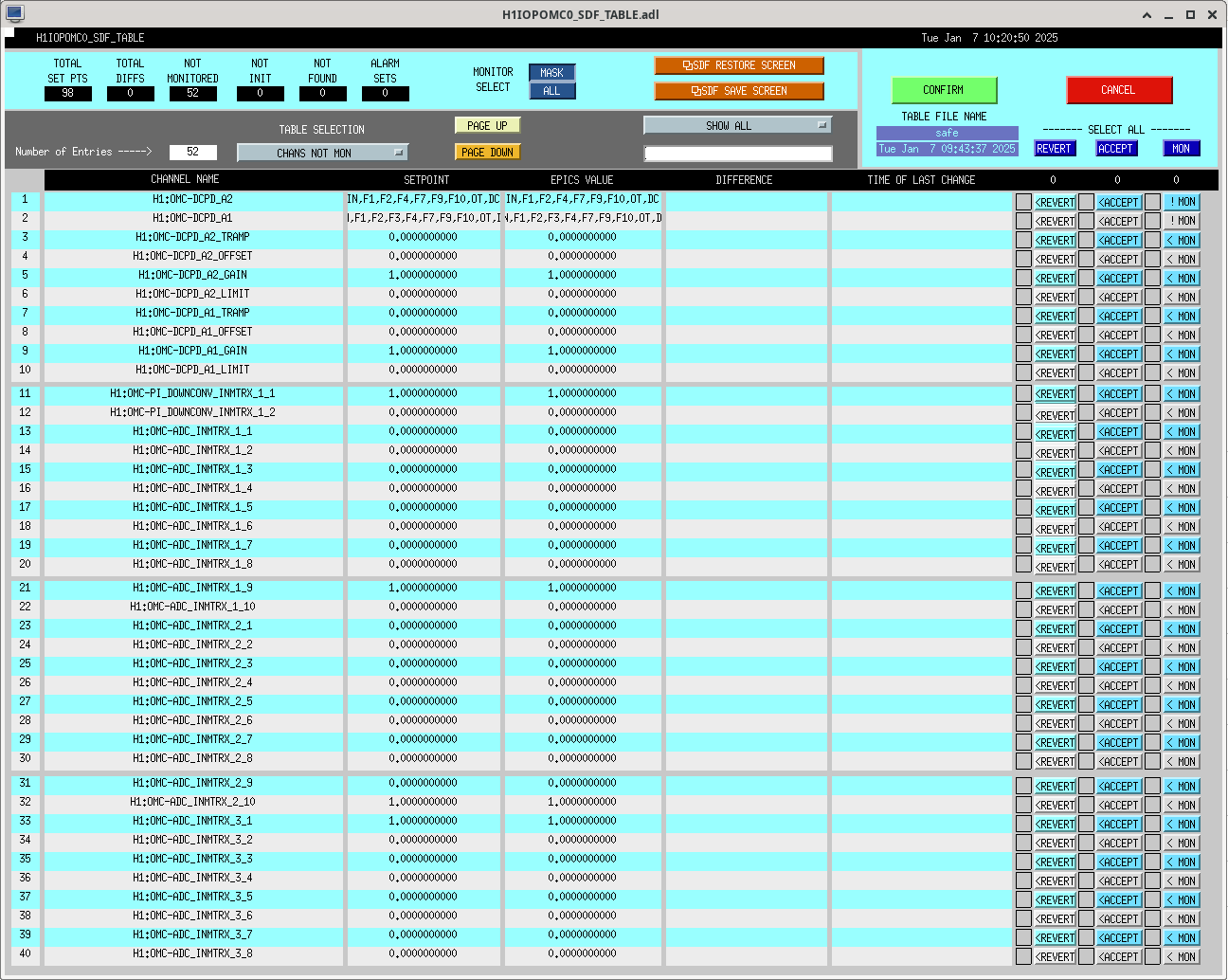Click the CHANNEL NAME column header
The height and width of the screenshot is (980, 1228).
(x=185, y=179)
